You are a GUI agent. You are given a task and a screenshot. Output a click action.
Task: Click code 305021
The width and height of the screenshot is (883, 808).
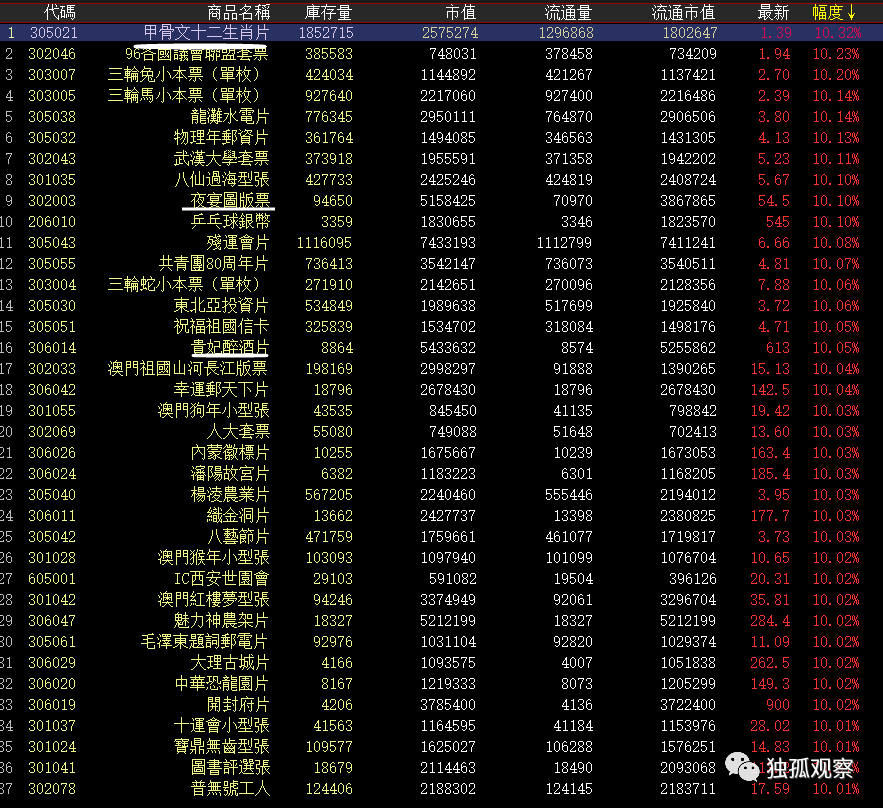point(53,33)
